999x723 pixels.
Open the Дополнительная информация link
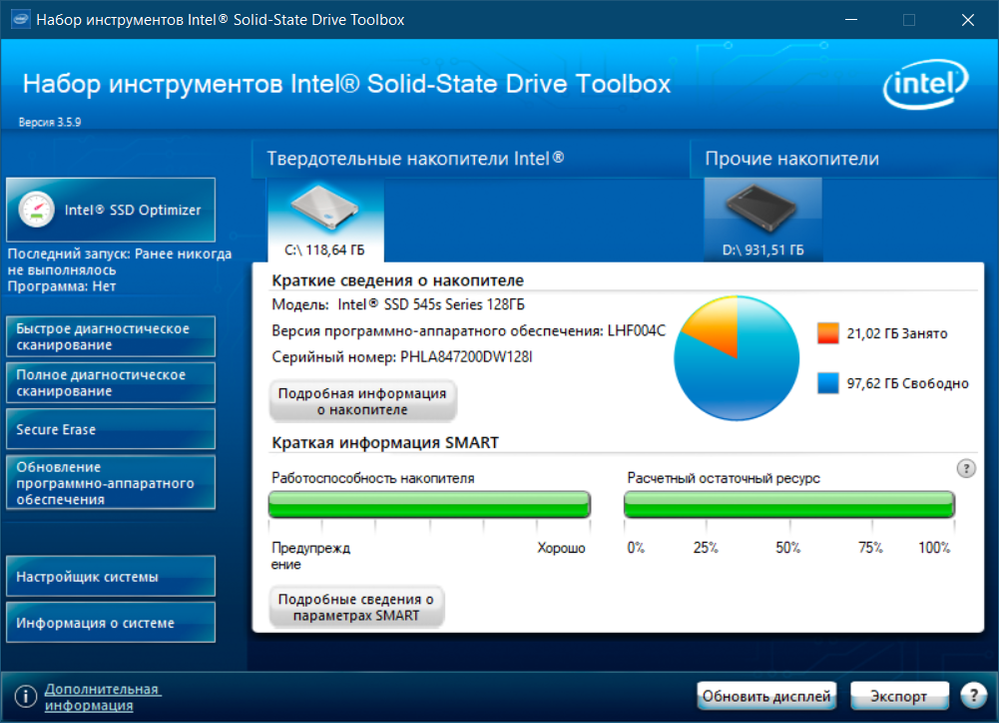102,697
